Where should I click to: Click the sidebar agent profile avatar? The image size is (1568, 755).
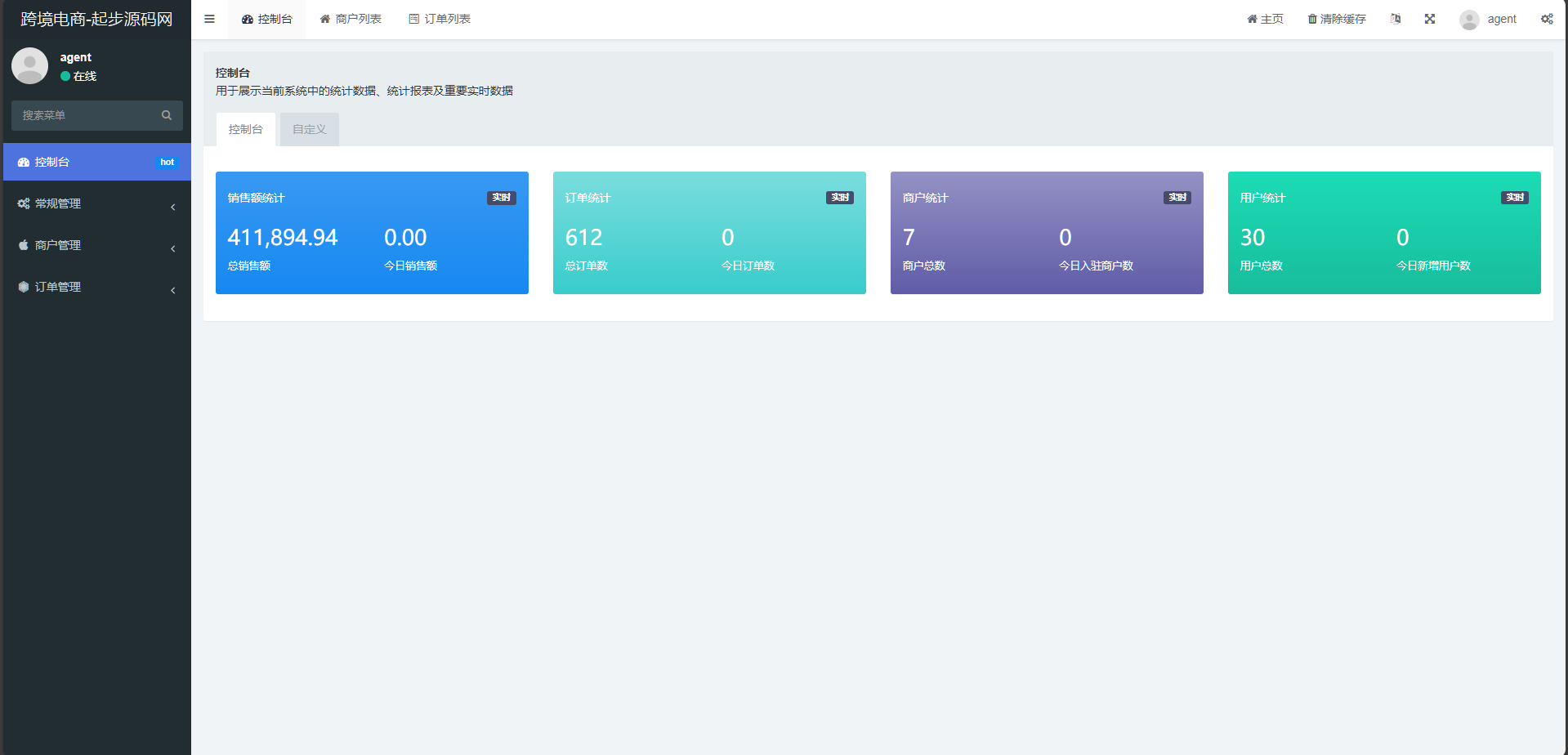[x=30, y=65]
